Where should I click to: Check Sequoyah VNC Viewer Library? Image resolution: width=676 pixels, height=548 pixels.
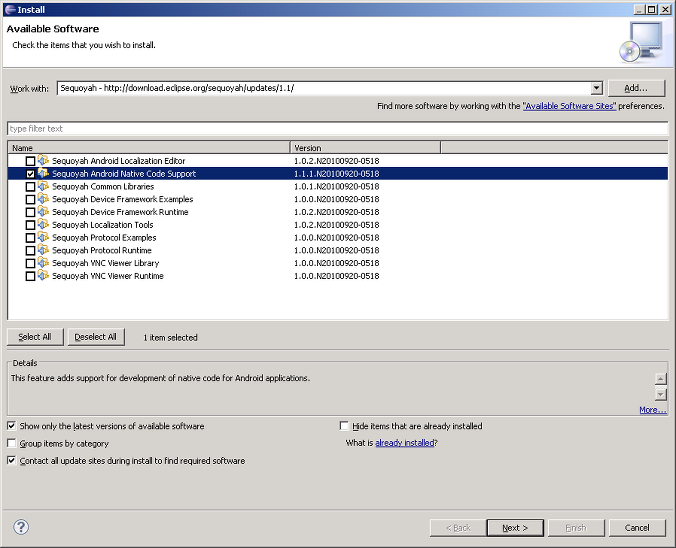coord(30,263)
